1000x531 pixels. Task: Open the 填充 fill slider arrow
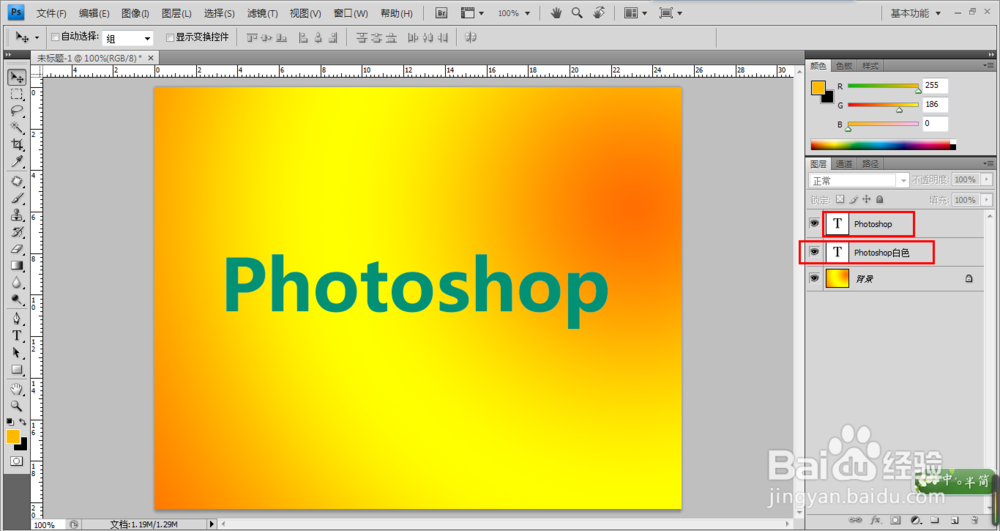pyautogui.click(x=987, y=200)
